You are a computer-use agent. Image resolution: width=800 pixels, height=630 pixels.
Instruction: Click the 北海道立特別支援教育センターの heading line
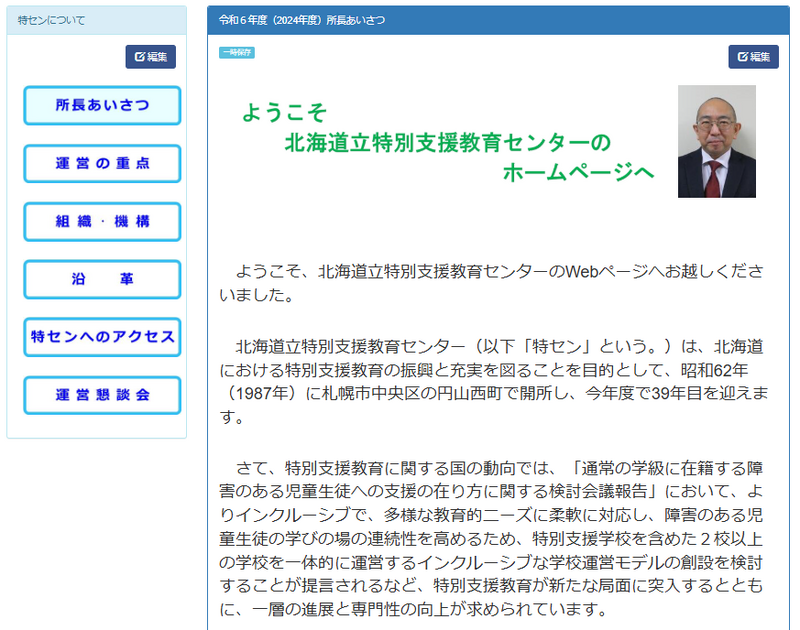pyautogui.click(x=447, y=142)
